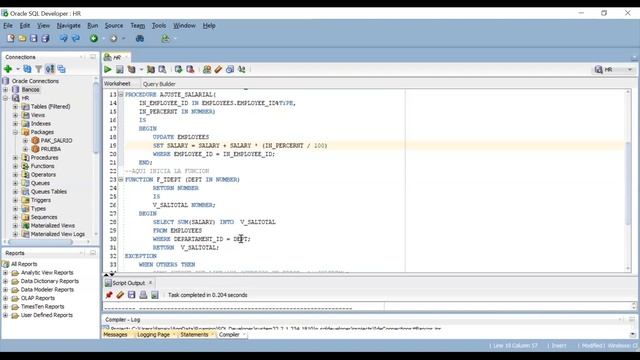Viewport: 640px width, 360px height.
Task: Collapse code fold at PROCEDURE AJUSTE_SALARIAL line
Action: pos(121,94)
